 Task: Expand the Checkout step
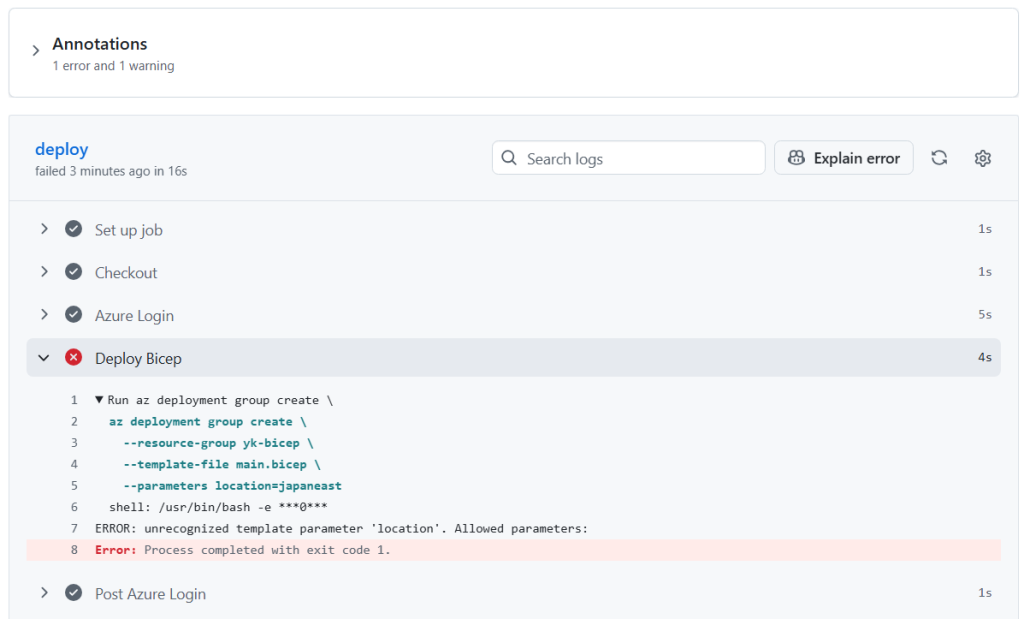pyautogui.click(x=44, y=272)
